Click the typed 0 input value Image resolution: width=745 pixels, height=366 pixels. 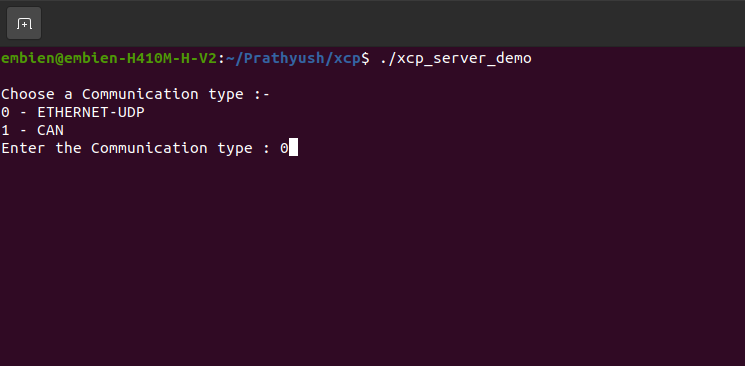[x=284, y=148]
